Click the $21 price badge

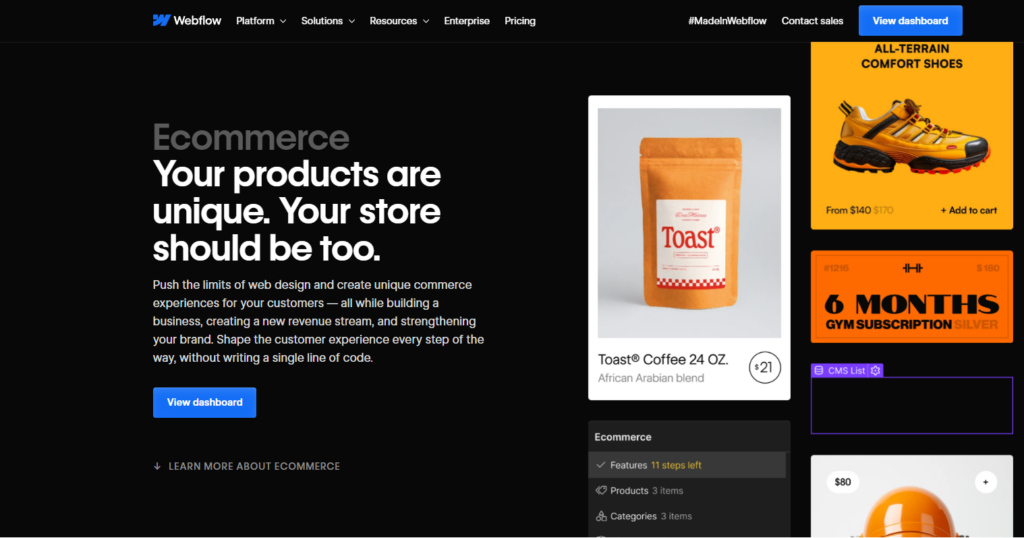(765, 368)
